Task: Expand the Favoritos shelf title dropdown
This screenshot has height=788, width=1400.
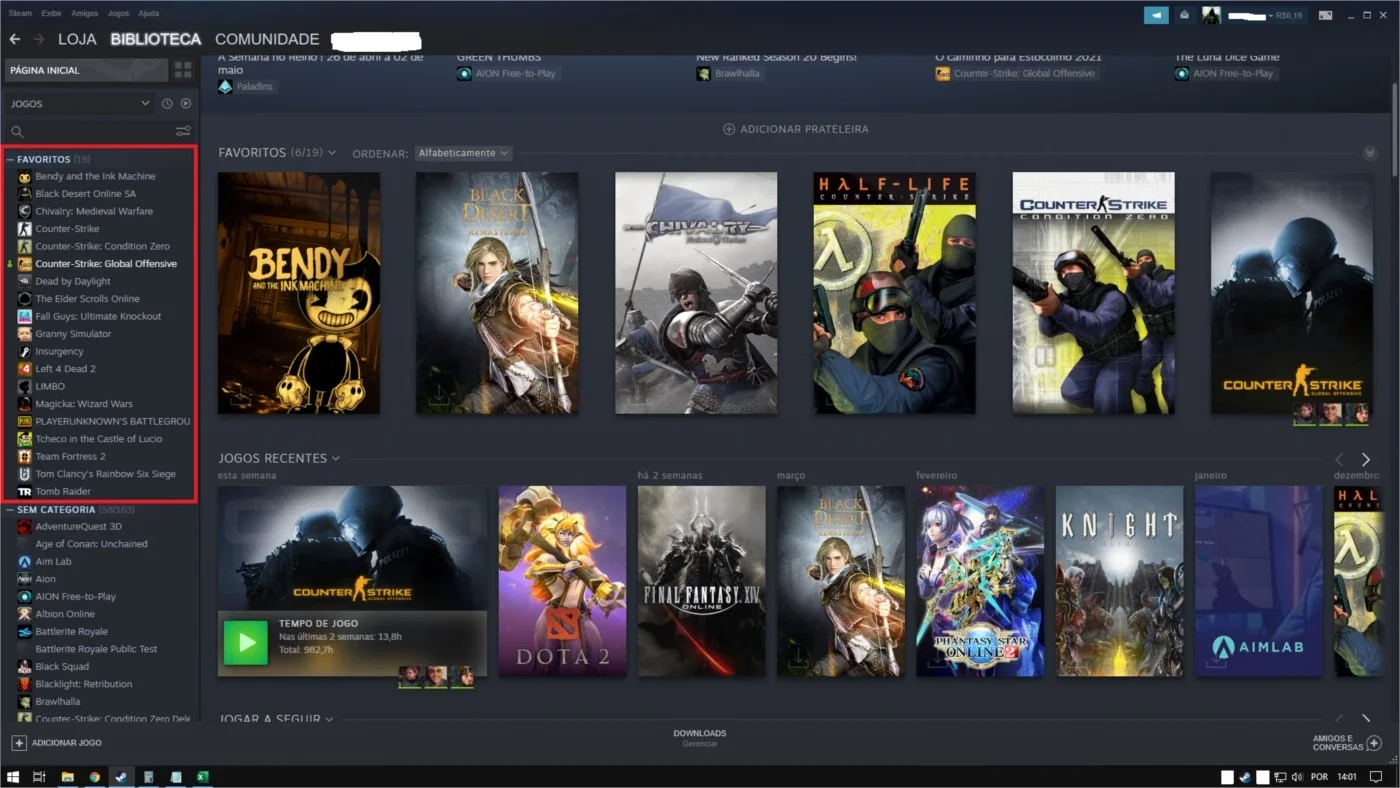Action: click(x=331, y=153)
